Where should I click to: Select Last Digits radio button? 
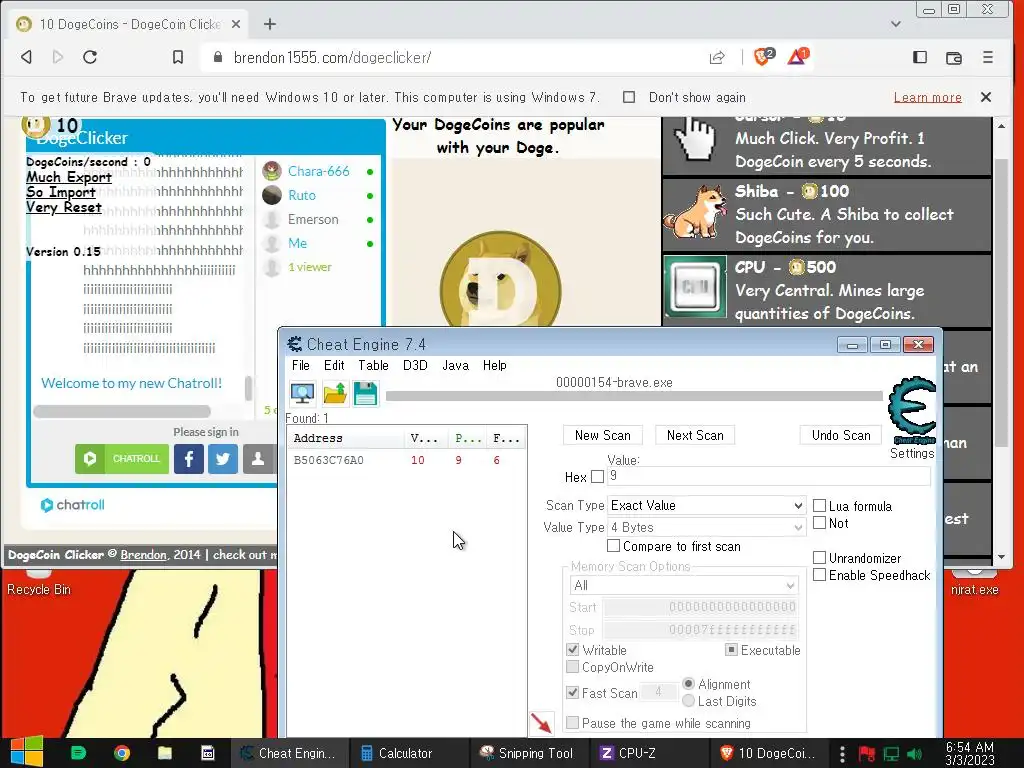tap(688, 701)
